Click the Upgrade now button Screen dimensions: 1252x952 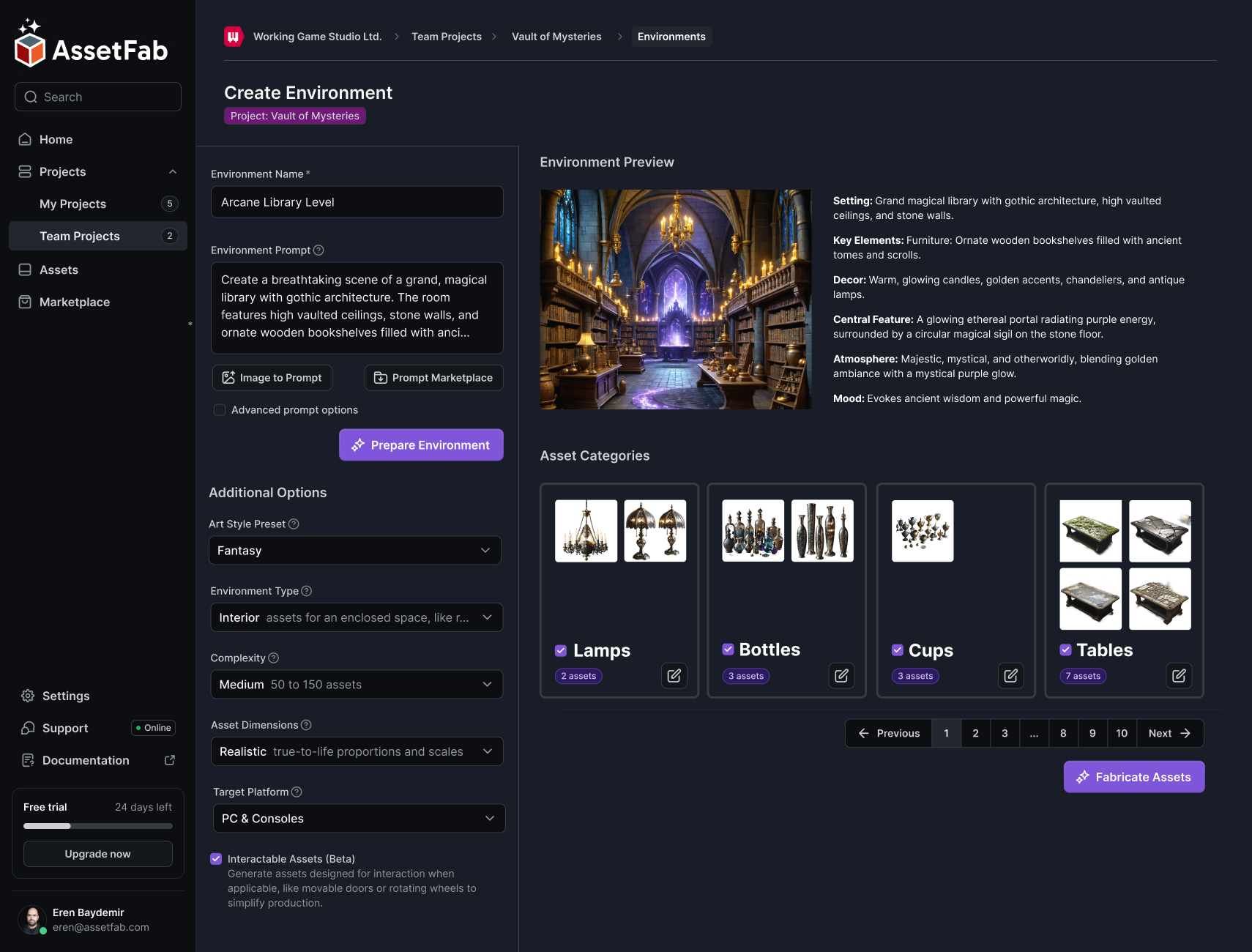pos(97,853)
